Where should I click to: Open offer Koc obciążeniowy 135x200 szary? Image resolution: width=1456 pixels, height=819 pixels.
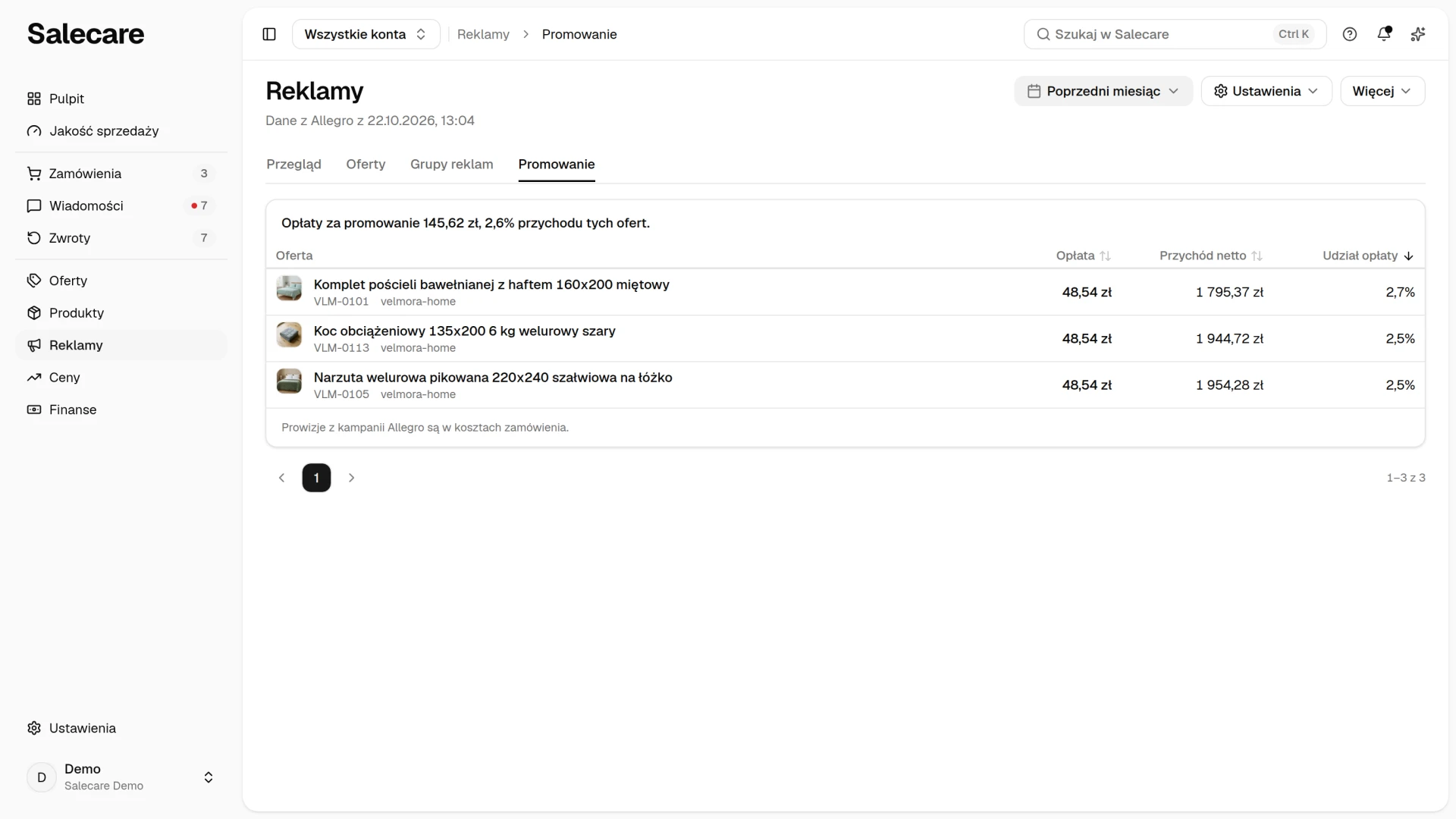coord(465,331)
